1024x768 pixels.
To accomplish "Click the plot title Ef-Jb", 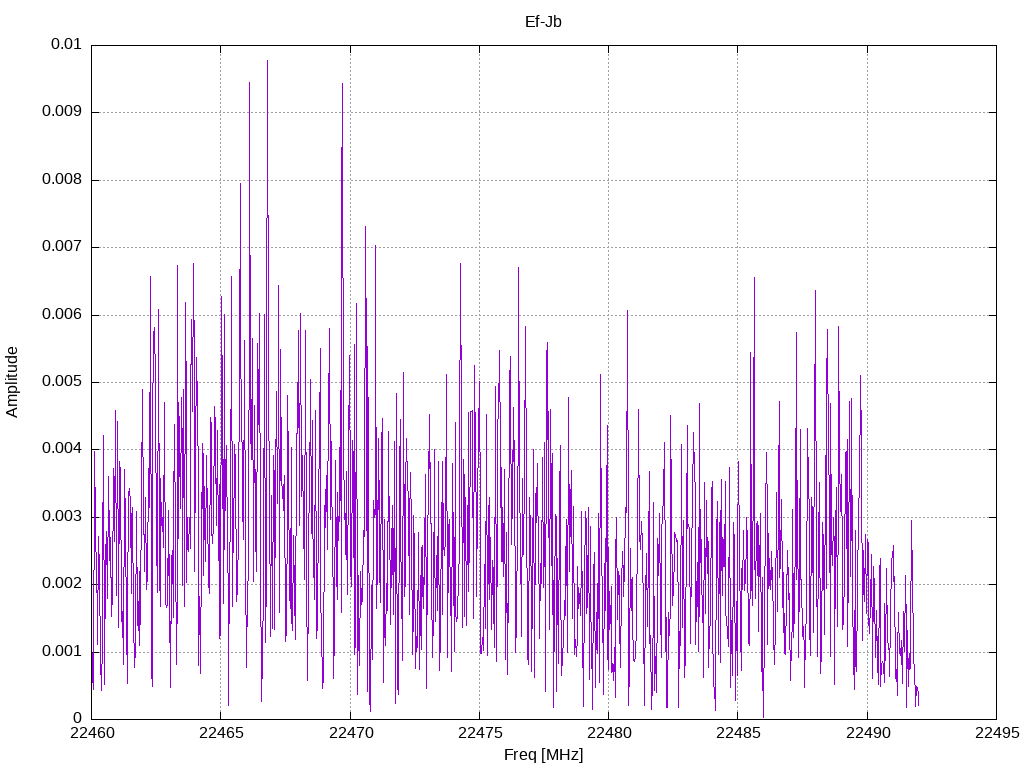I will [543, 22].
